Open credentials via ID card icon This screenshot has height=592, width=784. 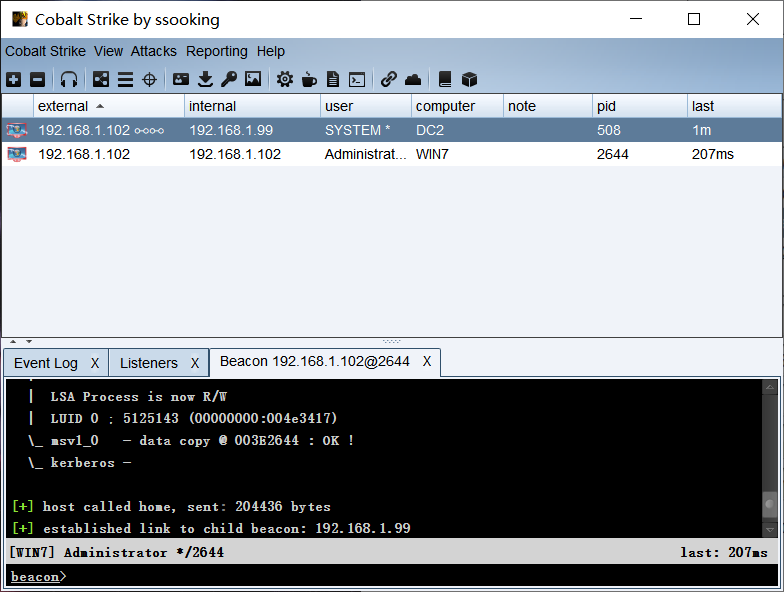pyautogui.click(x=180, y=79)
